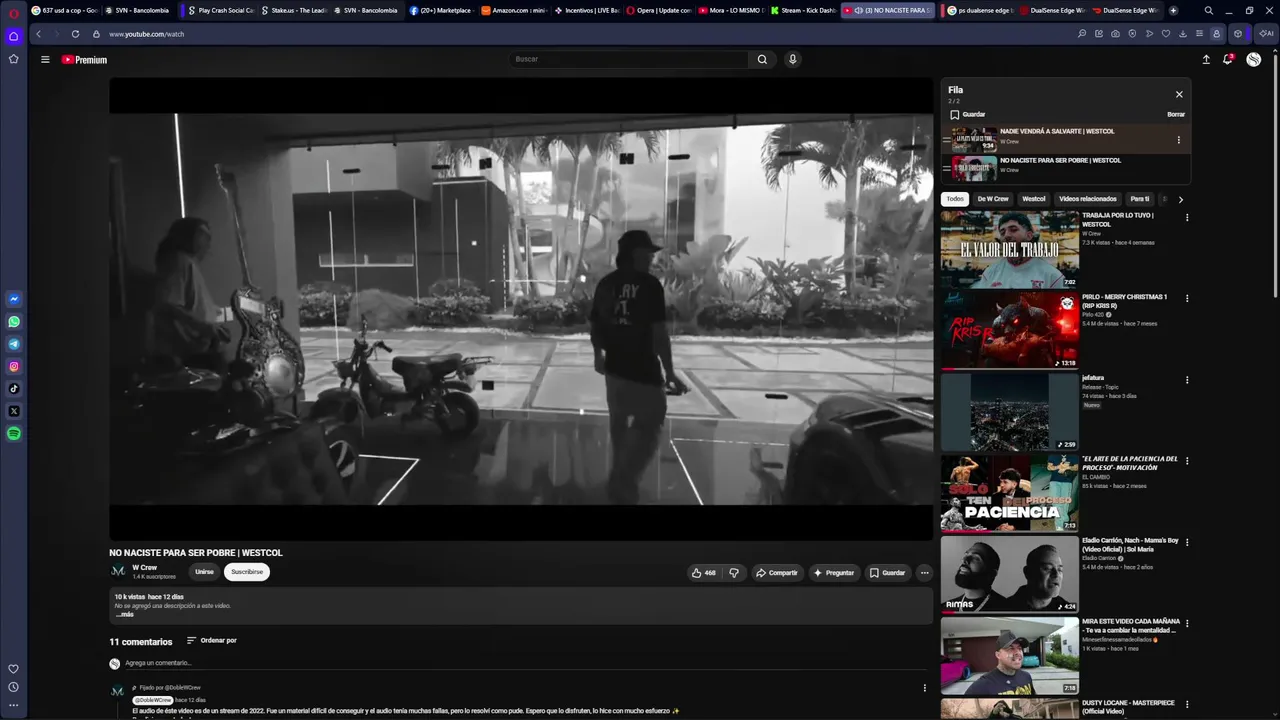Open Eladio Carrión Mama's Boy thumbnail
The width and height of the screenshot is (1280, 720).
1009,574
